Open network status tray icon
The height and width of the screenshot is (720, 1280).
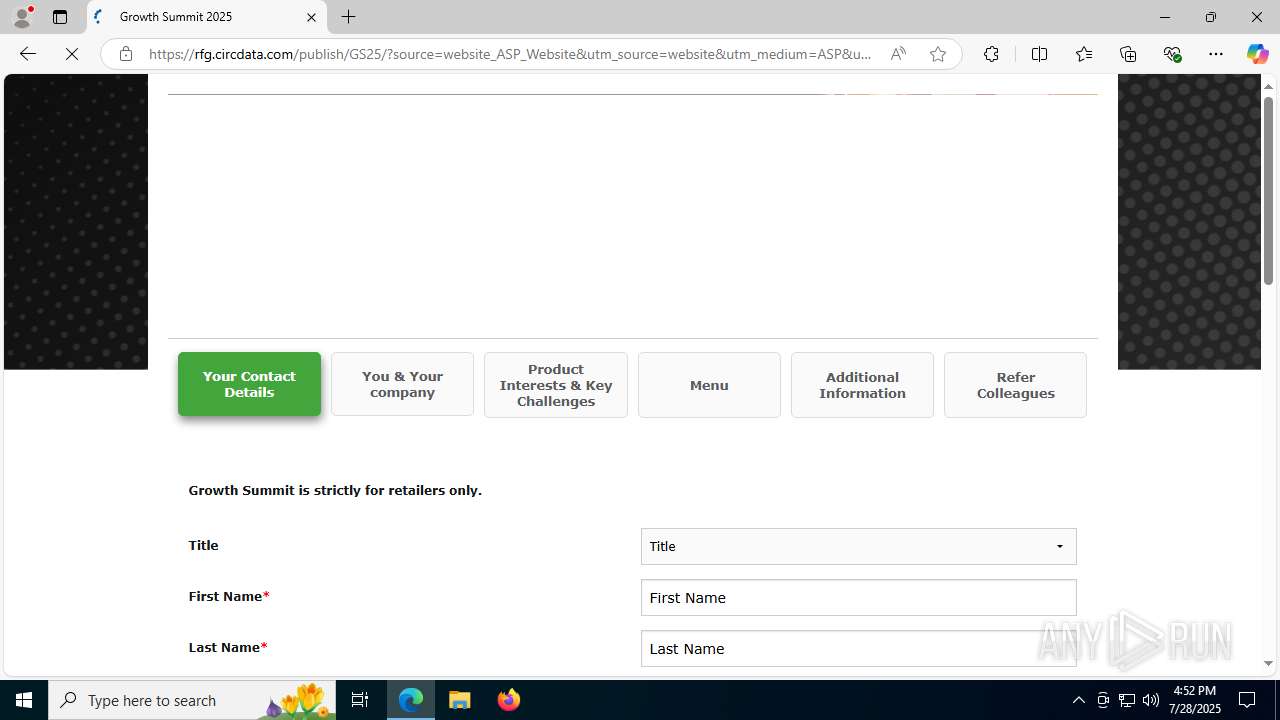point(1127,700)
